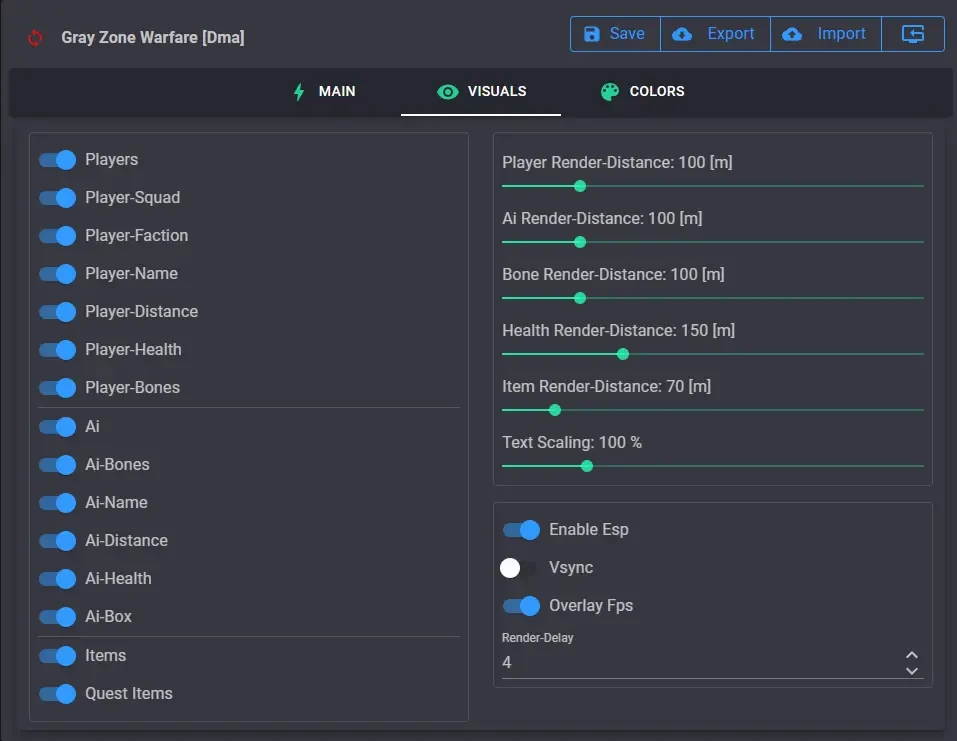Click the cloud icon on Import

coord(792,34)
